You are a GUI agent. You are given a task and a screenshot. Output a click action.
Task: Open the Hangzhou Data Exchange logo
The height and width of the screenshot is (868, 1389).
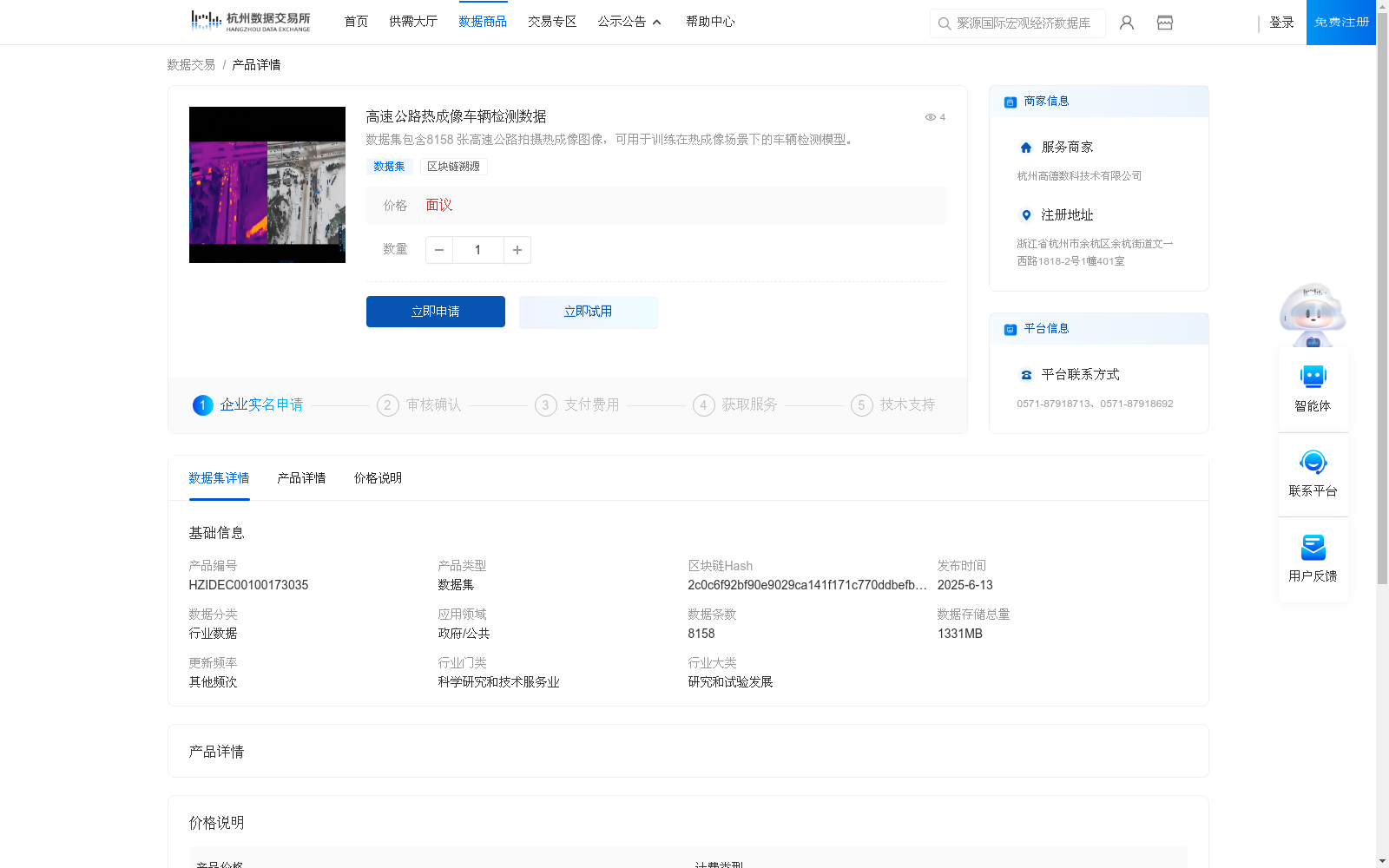coord(250,22)
